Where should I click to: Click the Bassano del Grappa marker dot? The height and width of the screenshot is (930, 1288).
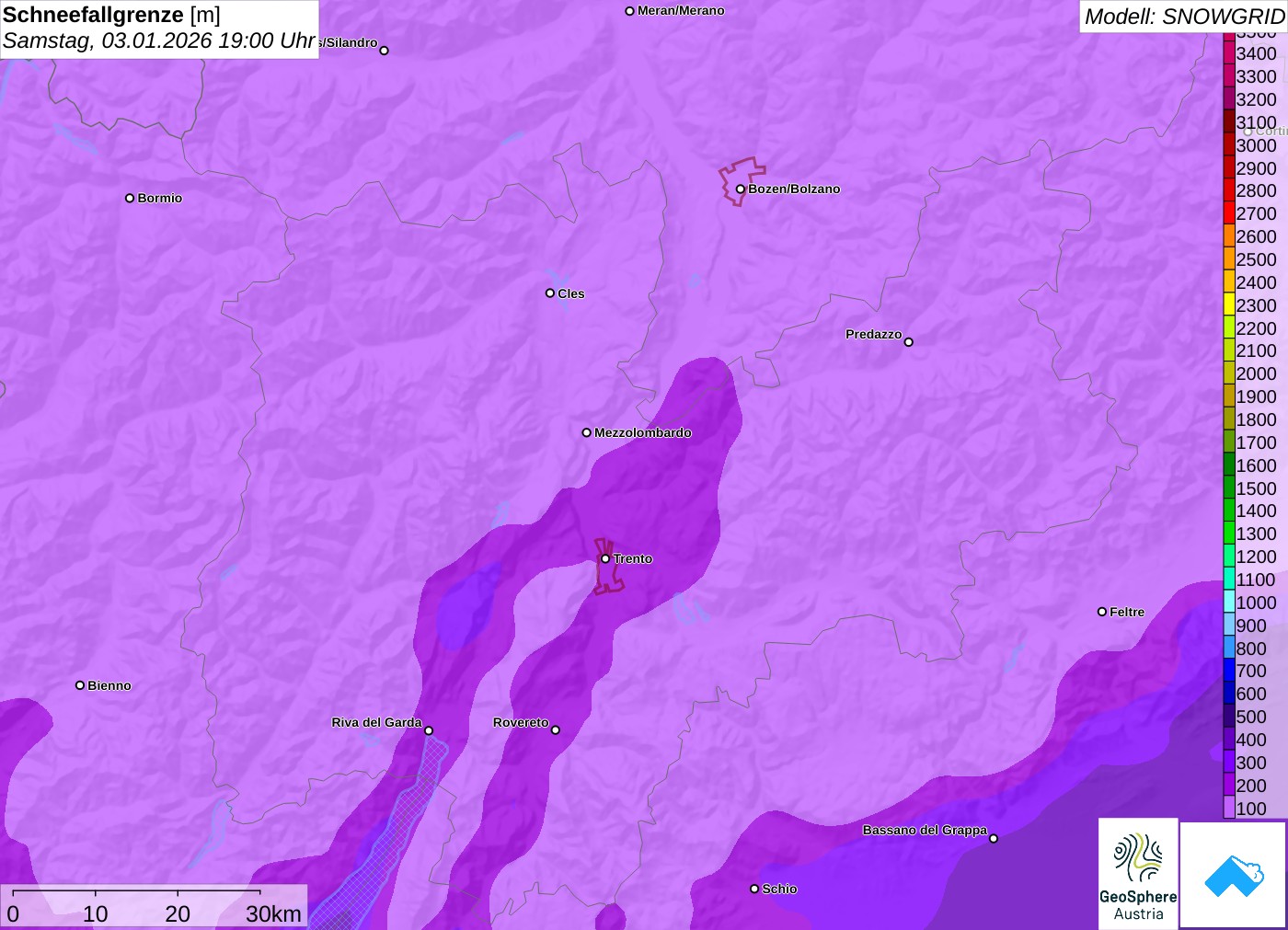coord(993,838)
